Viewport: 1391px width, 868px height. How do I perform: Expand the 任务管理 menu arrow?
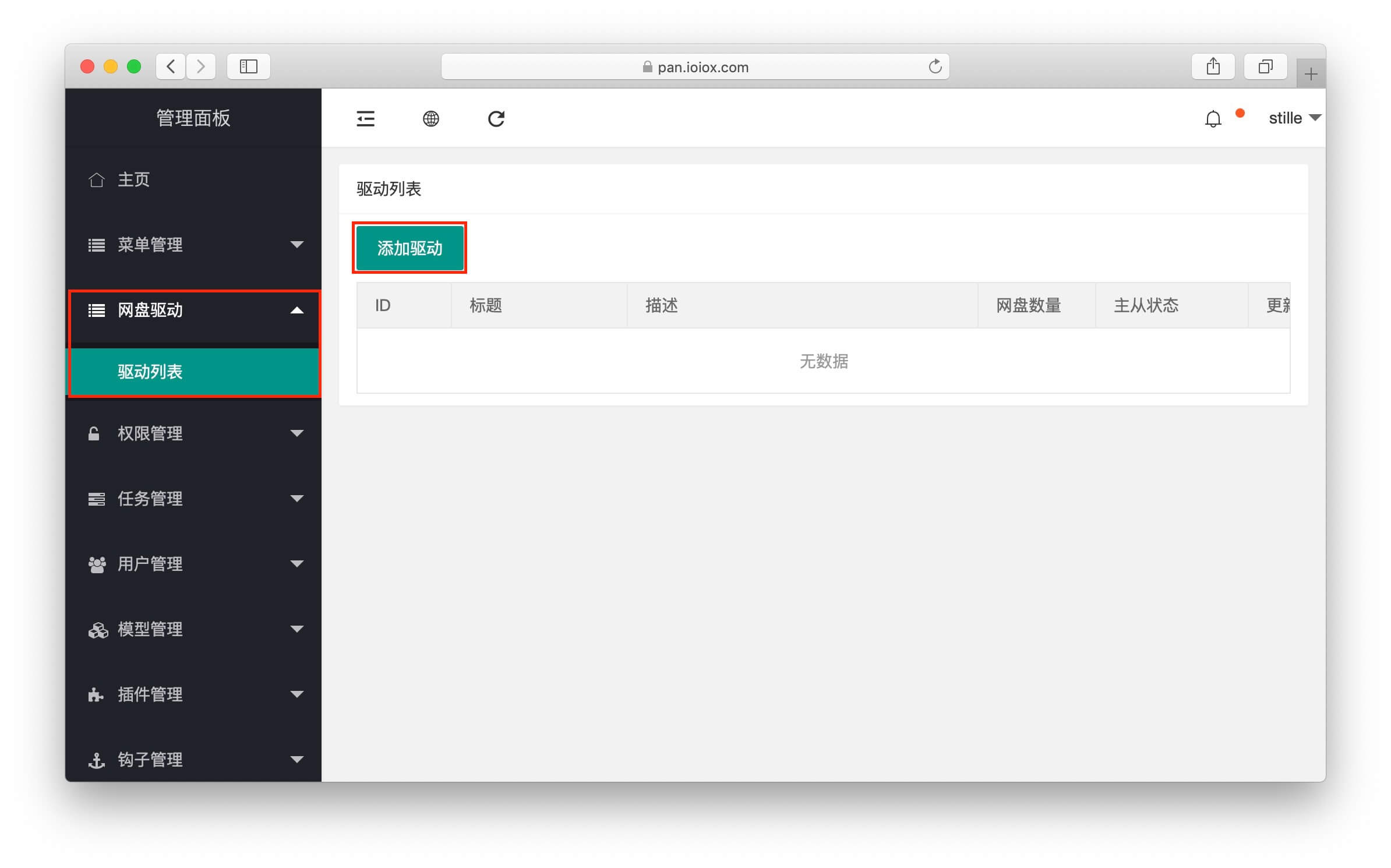297,499
